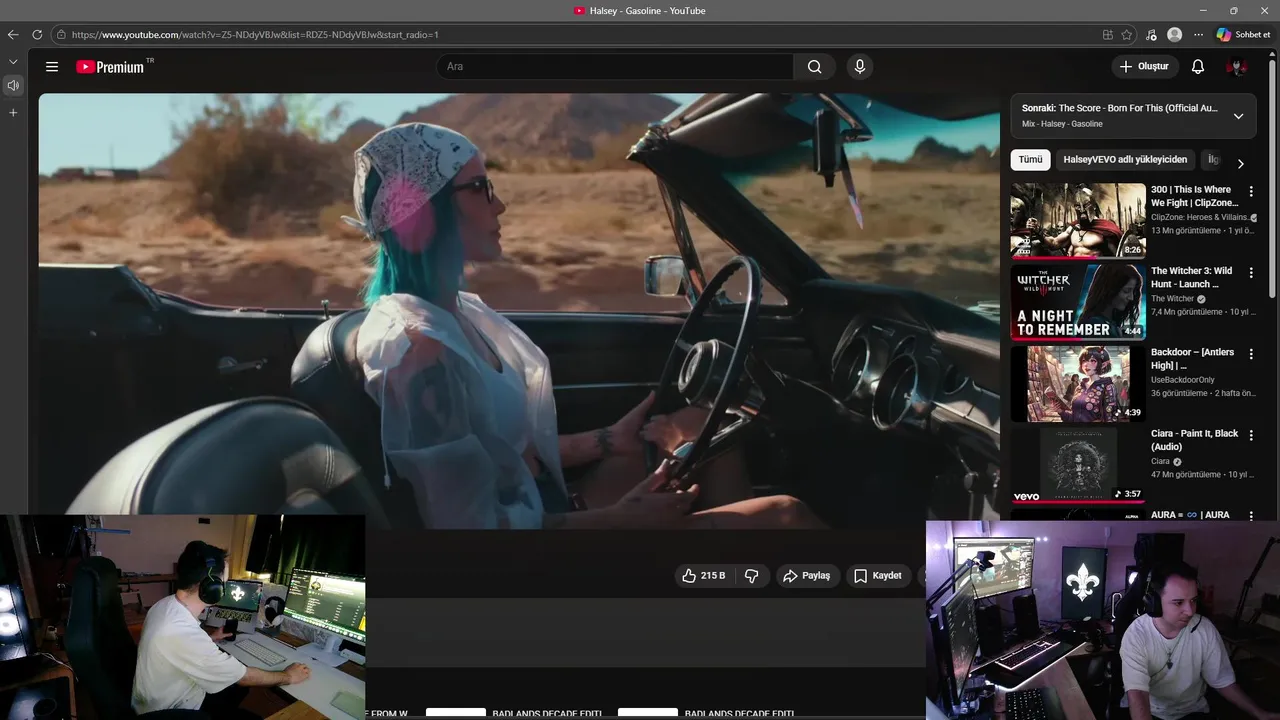Visit The Witcher channel name
1280x720 pixels.
tap(1172, 299)
